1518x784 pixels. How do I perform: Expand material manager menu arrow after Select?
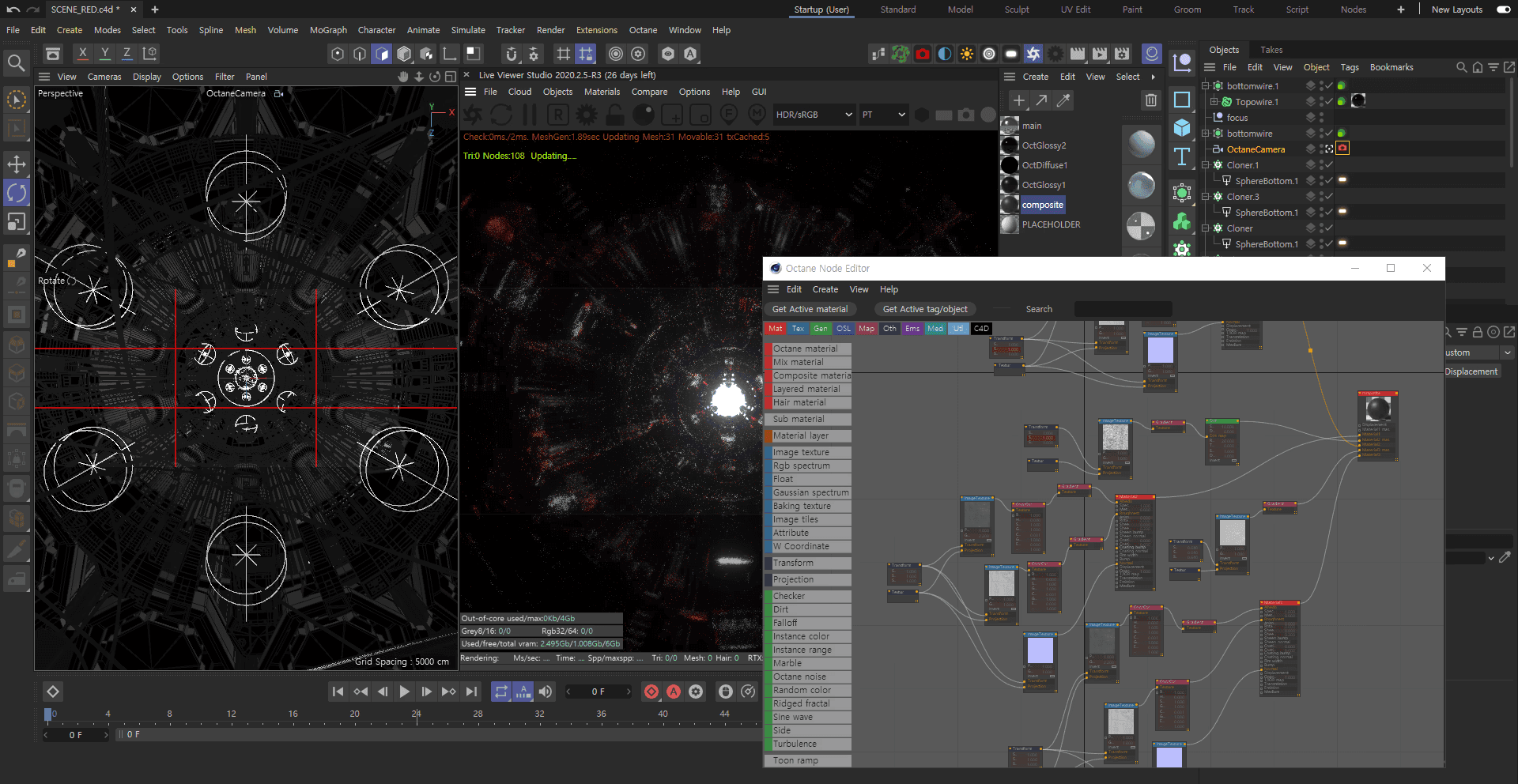pyautogui.click(x=1153, y=77)
